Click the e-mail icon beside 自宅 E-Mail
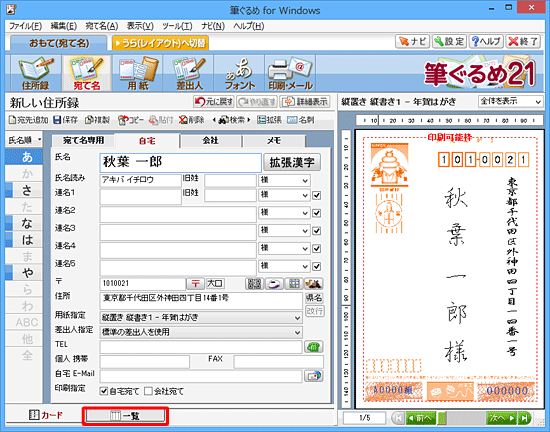The width and height of the screenshot is (550, 432). tap(314, 376)
